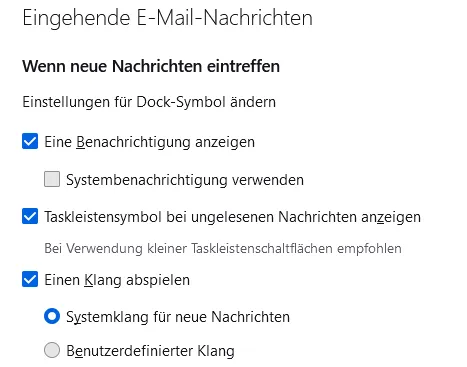Select the 'Systemklang für neue Nachrichten' radio button
Image resolution: width=467 pixels, height=367 pixels.
pyautogui.click(x=52, y=316)
